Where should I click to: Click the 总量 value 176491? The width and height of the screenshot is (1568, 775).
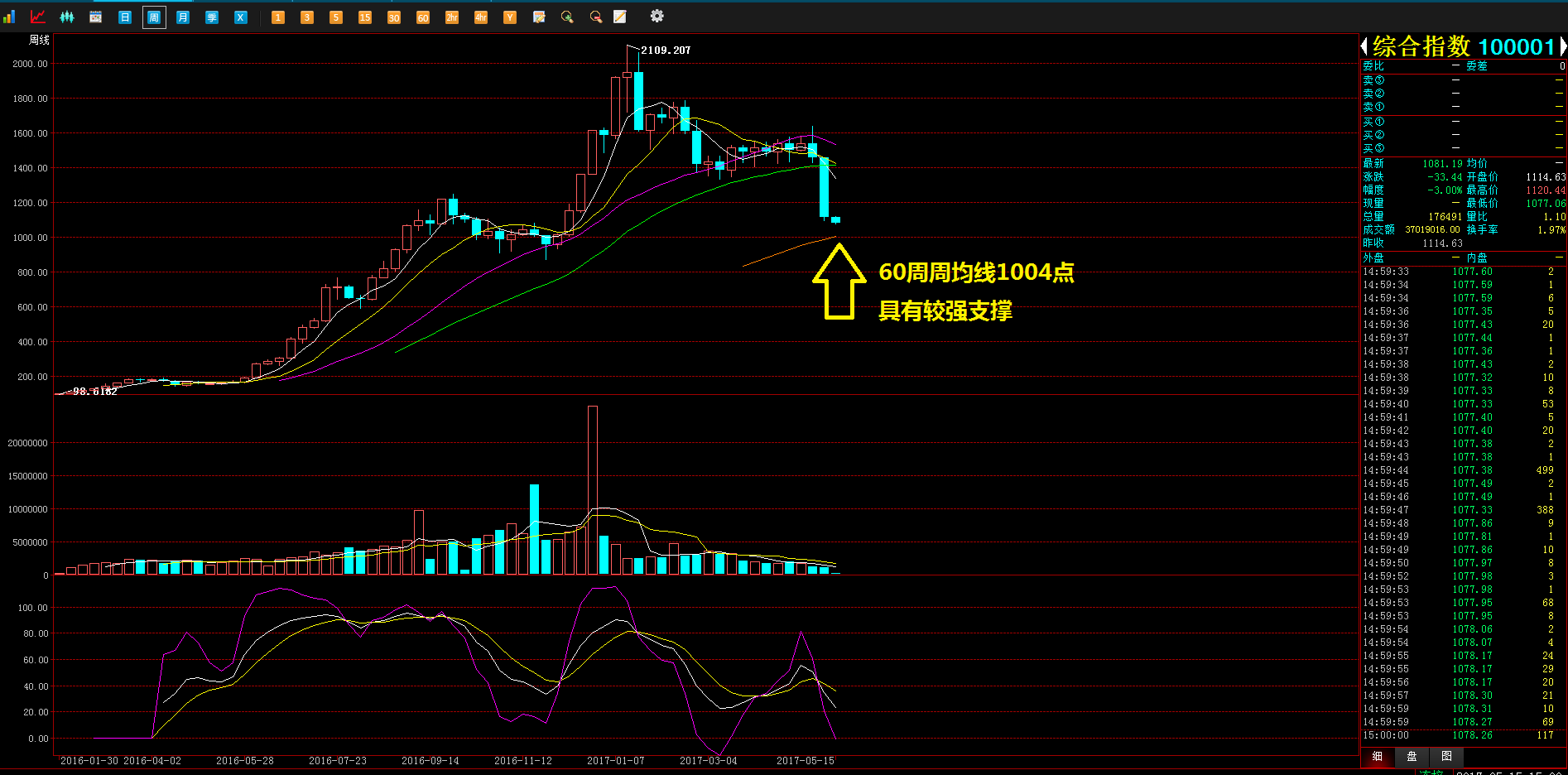[1445, 217]
